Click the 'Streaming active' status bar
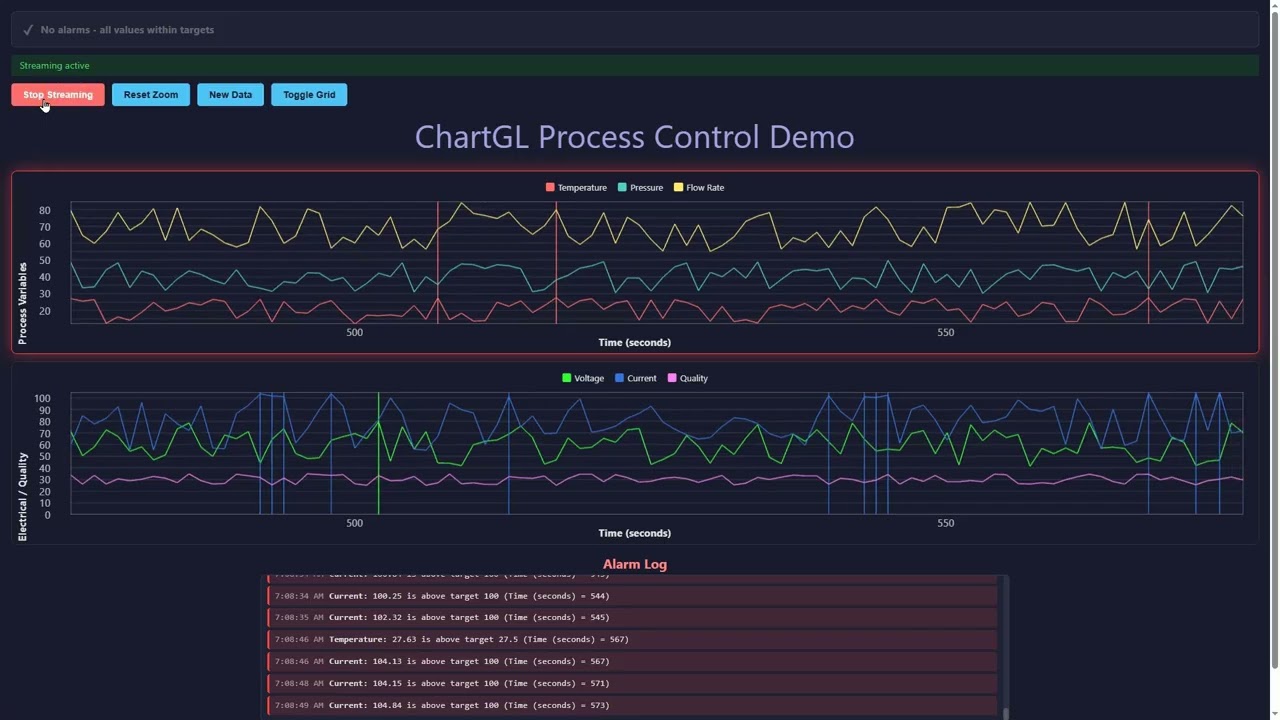The width and height of the screenshot is (1280, 720). (635, 66)
